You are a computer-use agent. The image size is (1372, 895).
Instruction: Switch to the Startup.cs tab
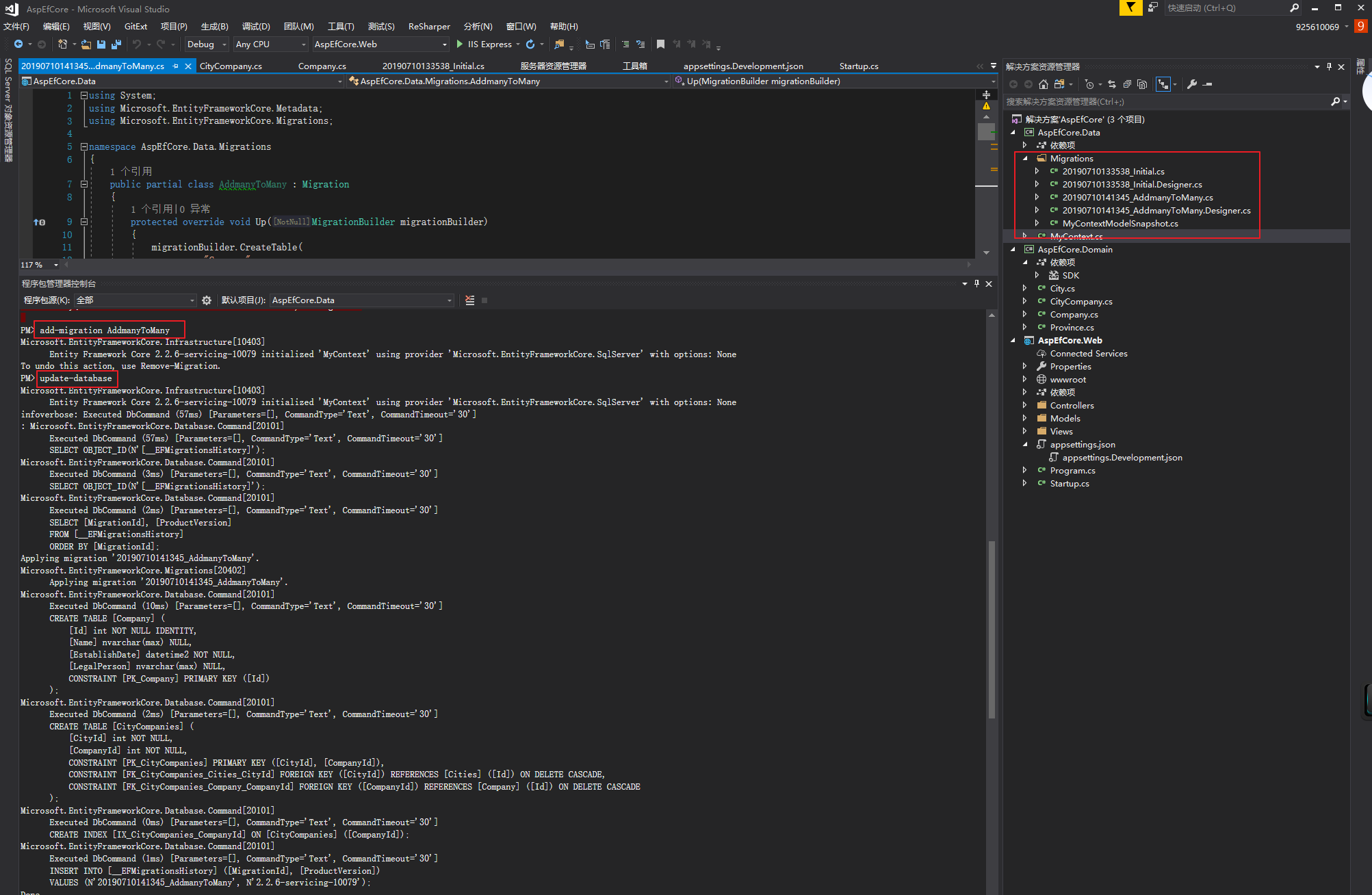[859, 66]
